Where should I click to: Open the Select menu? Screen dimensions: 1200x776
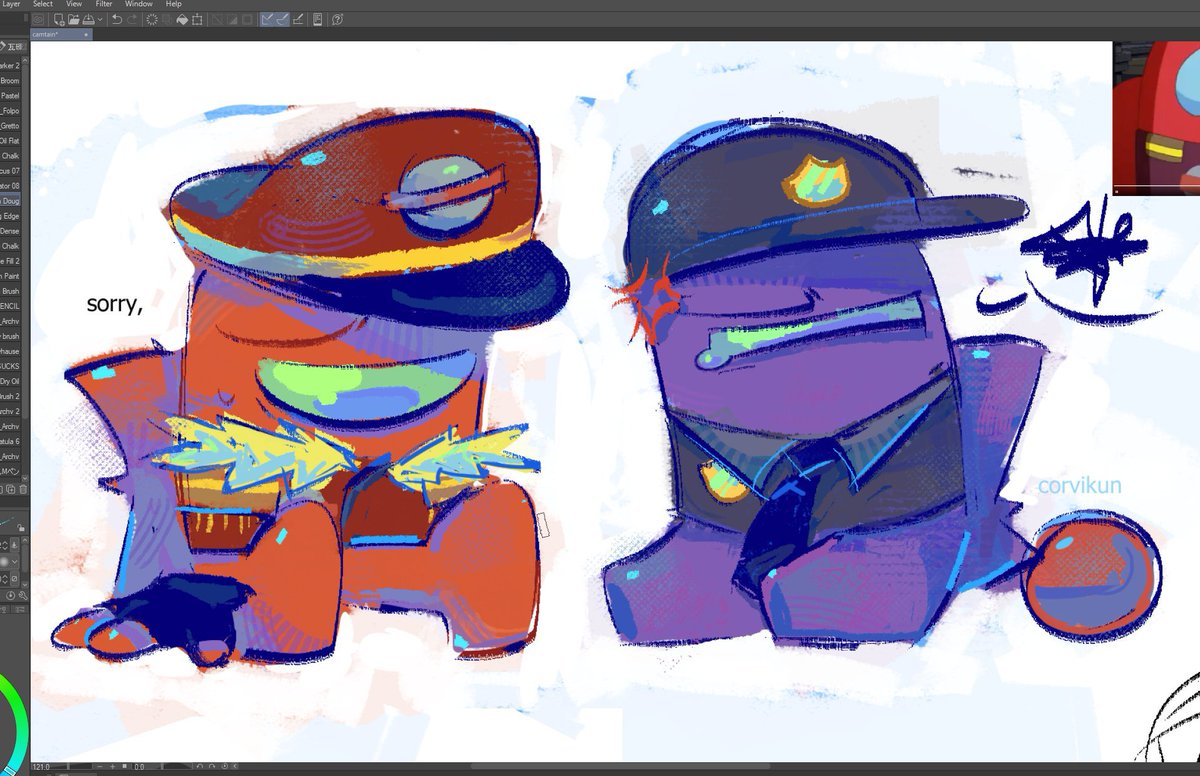43,4
